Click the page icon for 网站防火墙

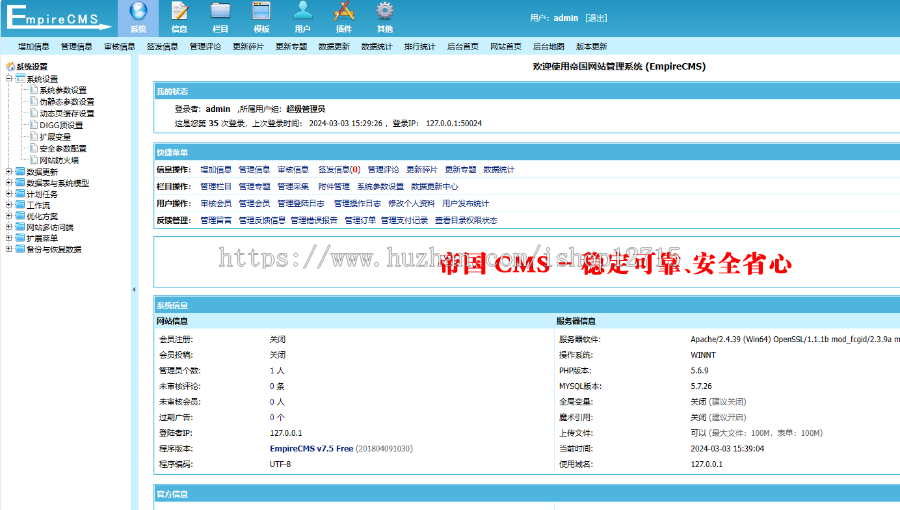pyautogui.click(x=34, y=160)
